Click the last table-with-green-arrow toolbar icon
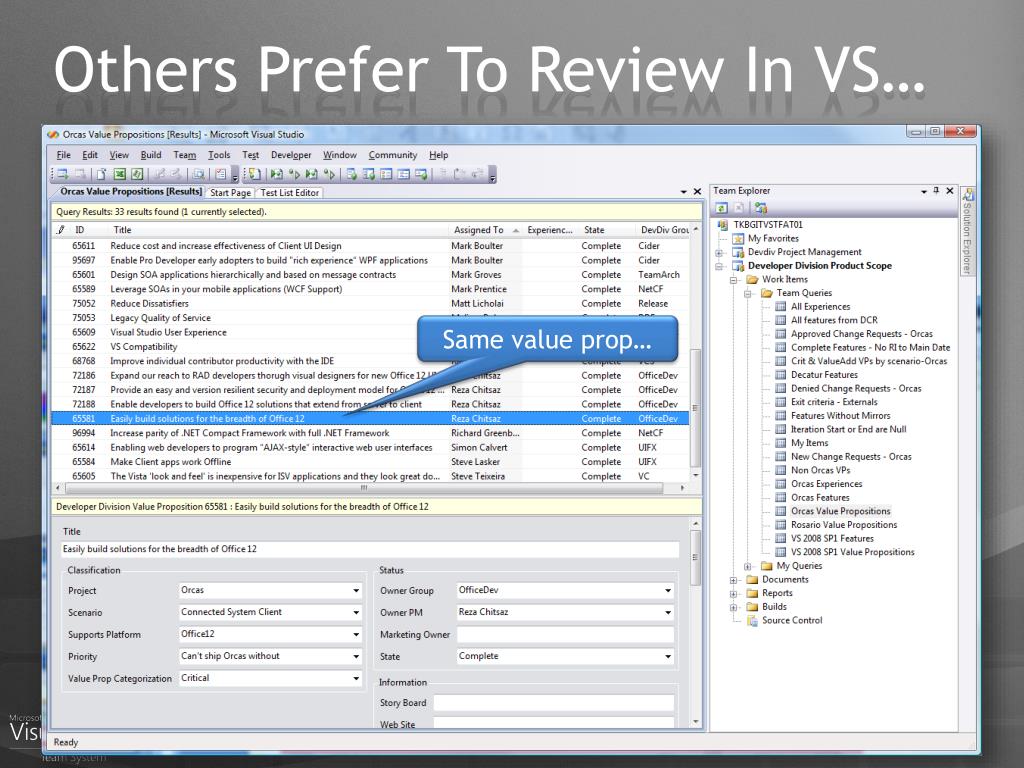Viewport: 1024px width, 768px height. 421,174
